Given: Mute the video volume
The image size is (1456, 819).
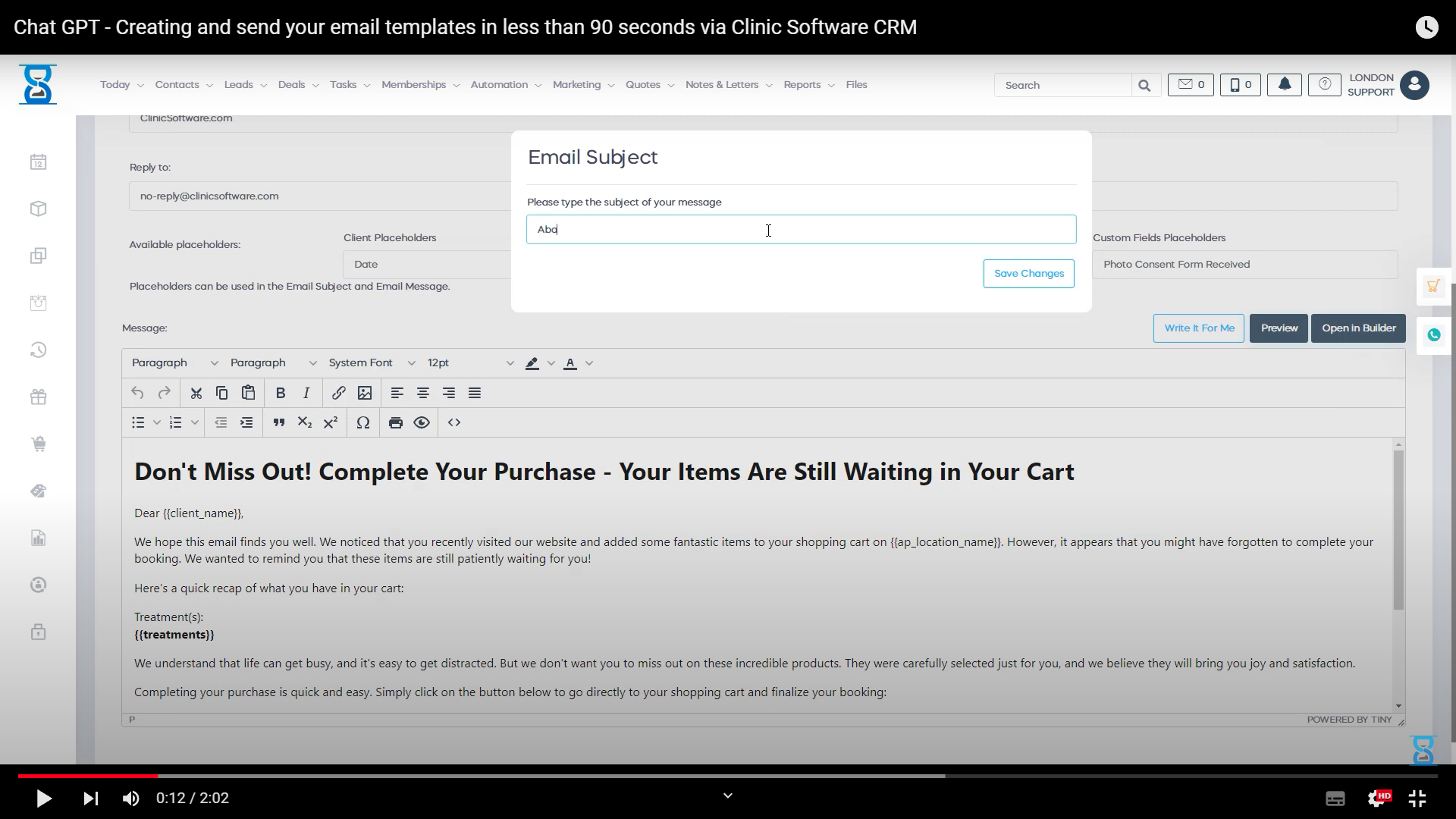Looking at the screenshot, I should tap(130, 798).
